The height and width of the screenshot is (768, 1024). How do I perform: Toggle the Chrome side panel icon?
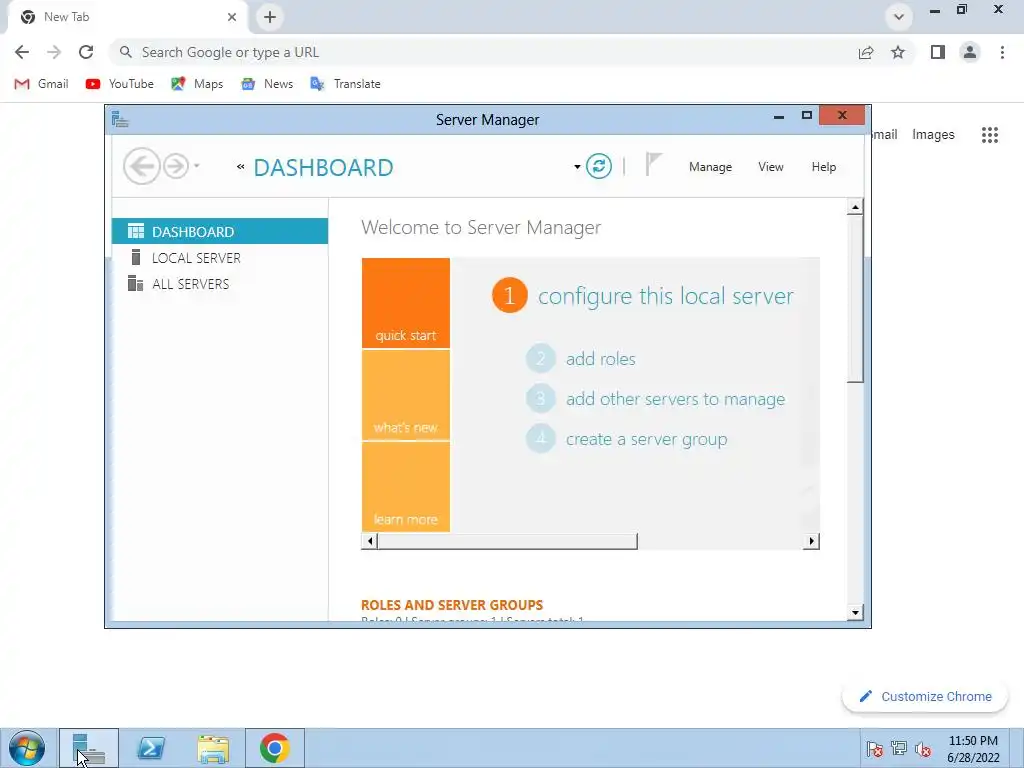click(x=938, y=52)
